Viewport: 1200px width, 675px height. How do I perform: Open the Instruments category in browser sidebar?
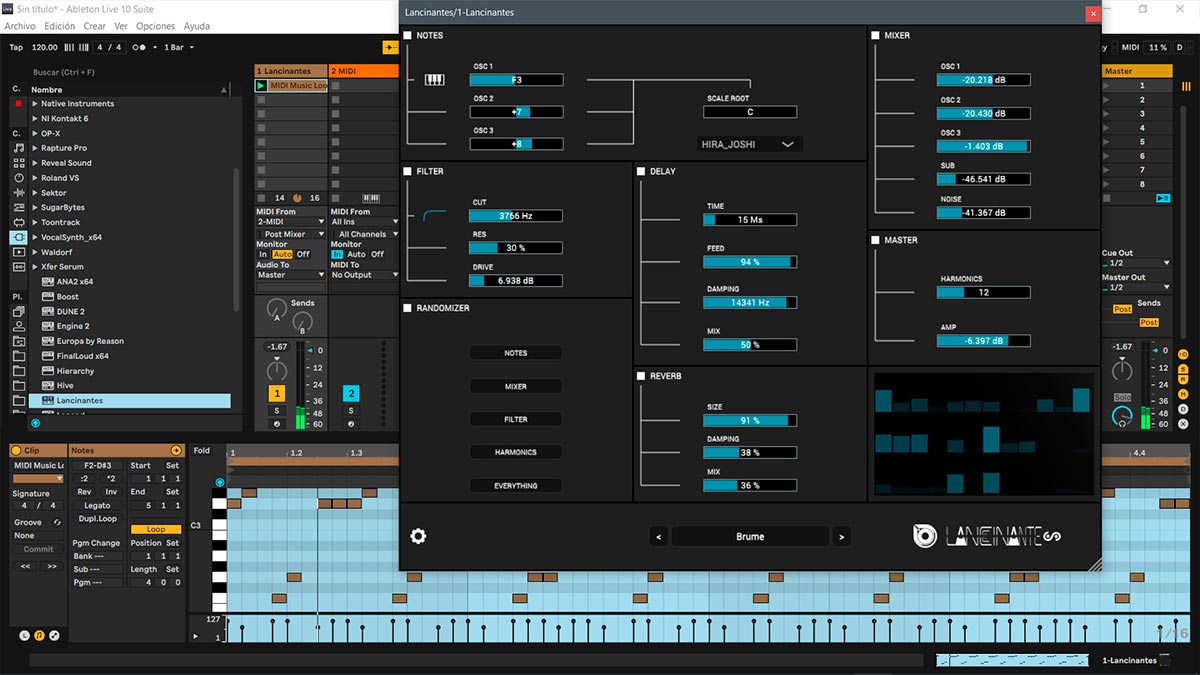coord(19,178)
